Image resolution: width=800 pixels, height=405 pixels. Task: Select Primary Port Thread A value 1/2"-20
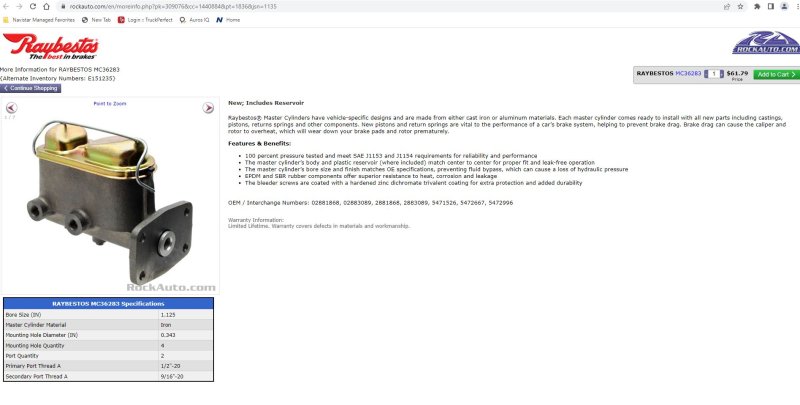pyautogui.click(x=170, y=366)
